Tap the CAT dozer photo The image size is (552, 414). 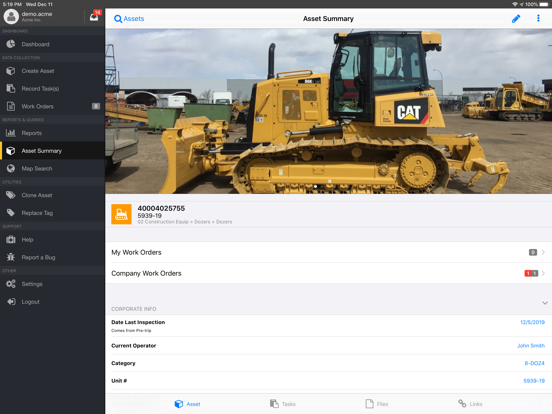point(328,111)
